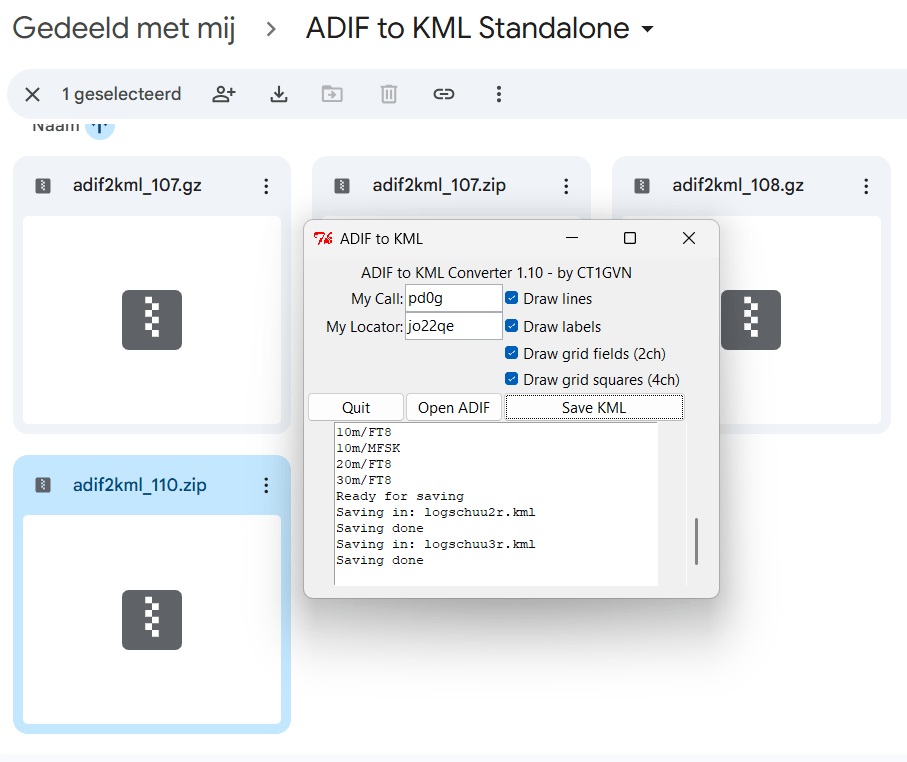Image resolution: width=907 pixels, height=762 pixels.
Task: Go to Gedeeld met mij breadcrumb
Action: [x=124, y=29]
